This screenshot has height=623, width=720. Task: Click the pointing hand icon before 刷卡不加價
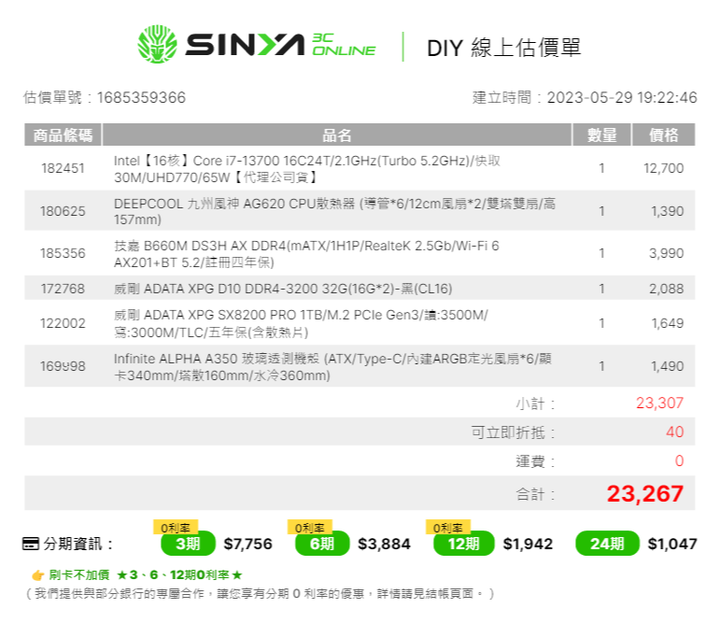tap(38, 575)
